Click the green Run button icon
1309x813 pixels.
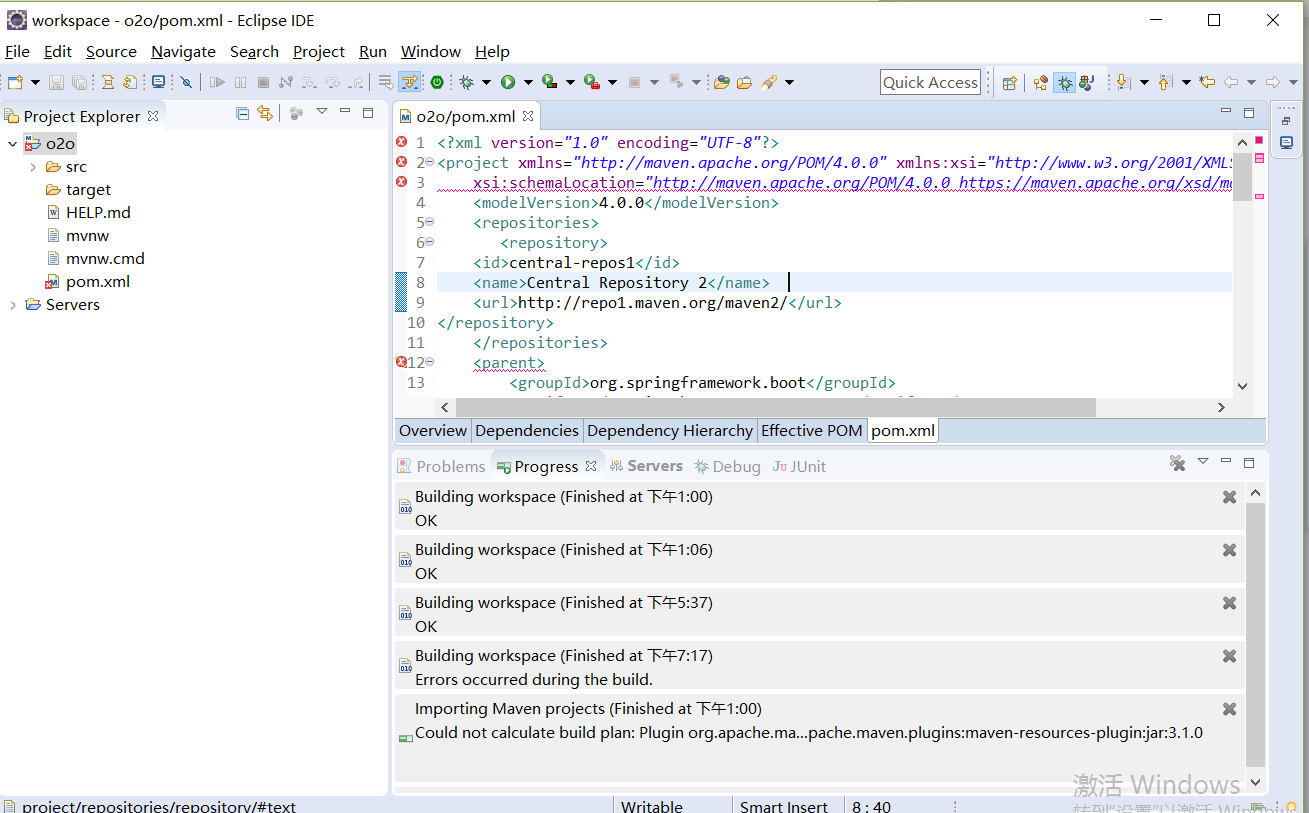point(507,82)
